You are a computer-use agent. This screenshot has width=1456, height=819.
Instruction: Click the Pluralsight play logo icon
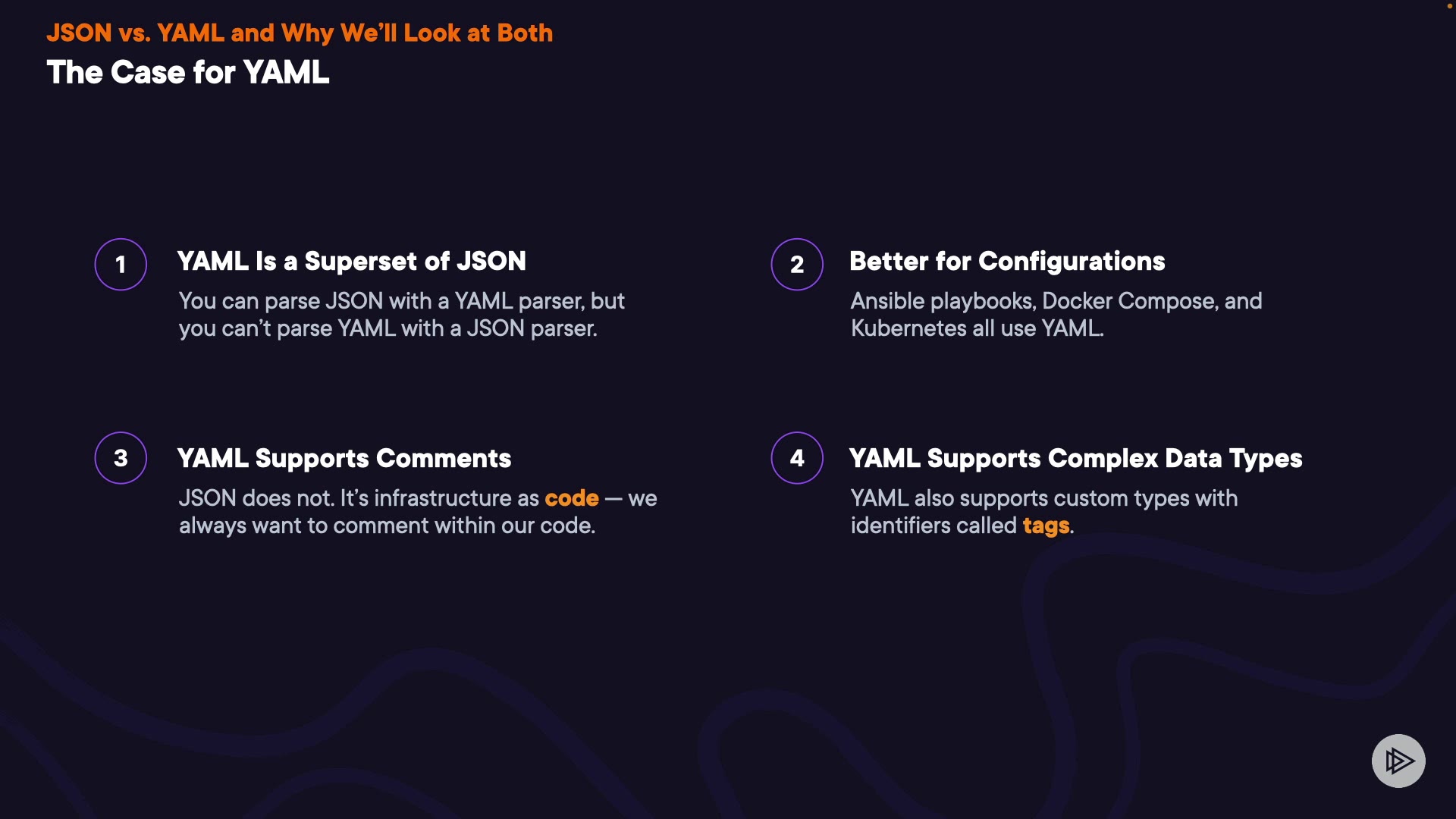[1398, 761]
